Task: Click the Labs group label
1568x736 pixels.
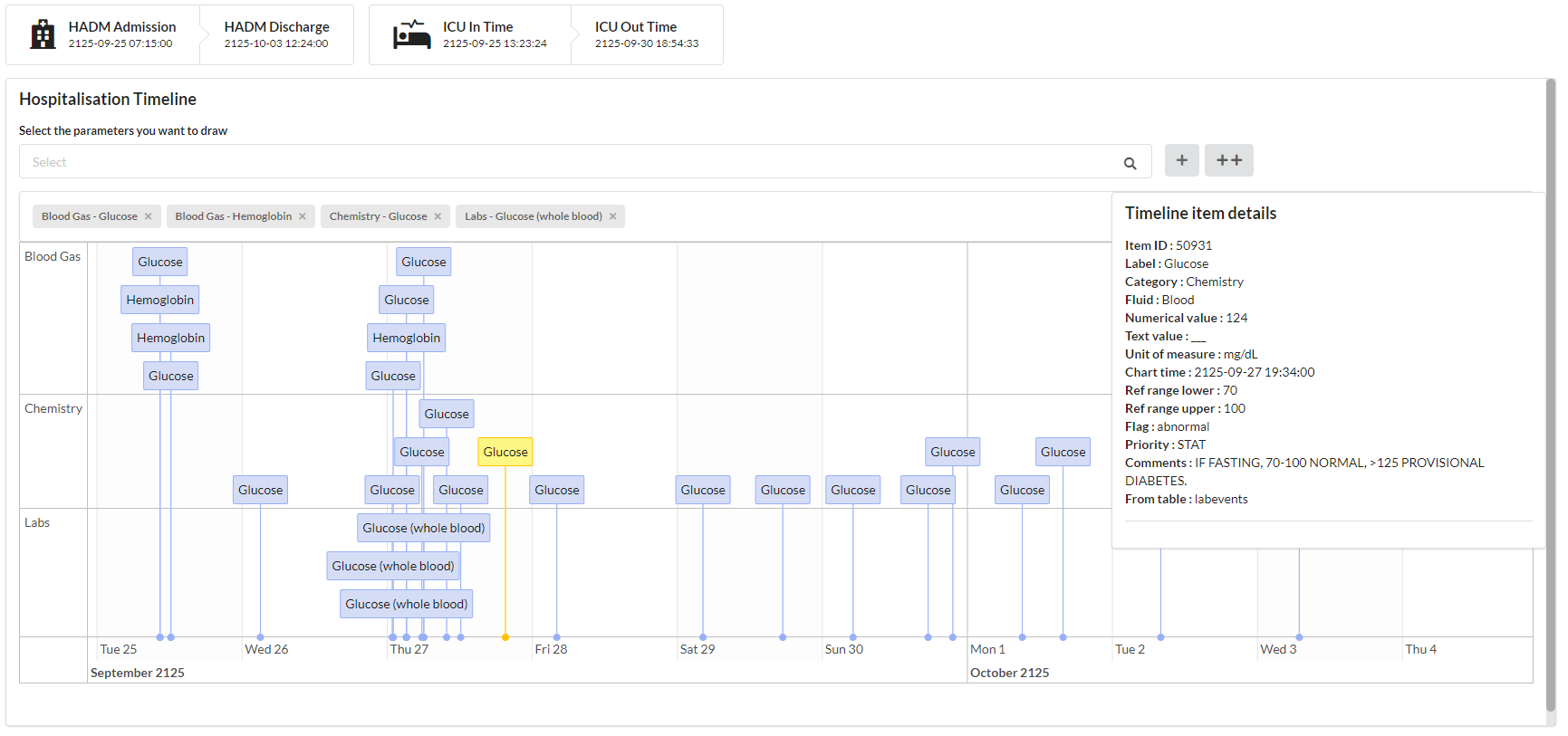Action: (x=37, y=522)
